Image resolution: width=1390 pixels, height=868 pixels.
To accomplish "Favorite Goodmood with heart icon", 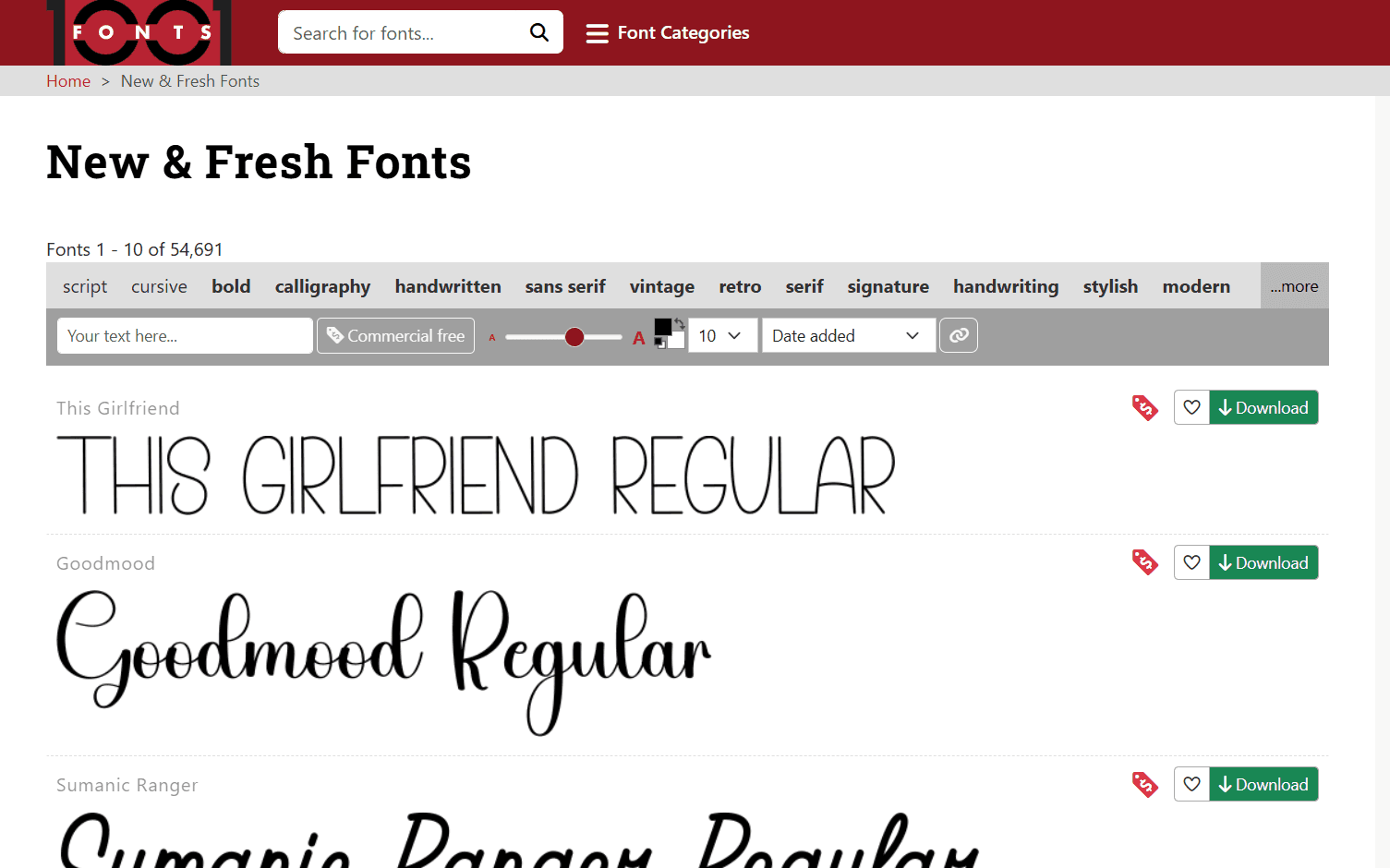I will (x=1192, y=562).
